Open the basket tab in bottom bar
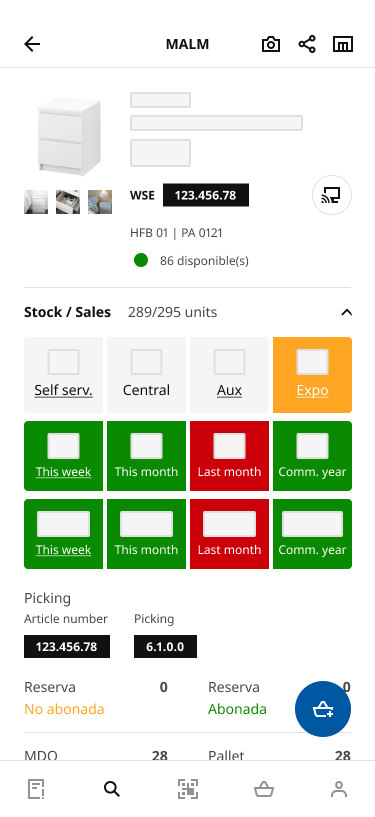This screenshot has height=817, width=375. tap(264, 789)
